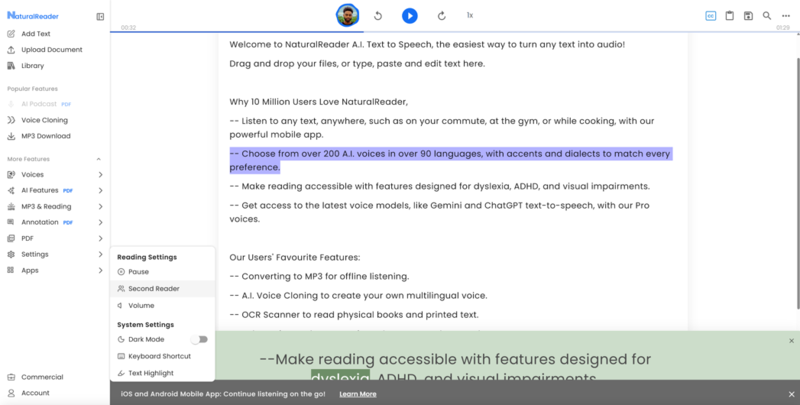The height and width of the screenshot is (405, 800).
Task: Click the MP3 & Reading icon
Action: pos(11,207)
